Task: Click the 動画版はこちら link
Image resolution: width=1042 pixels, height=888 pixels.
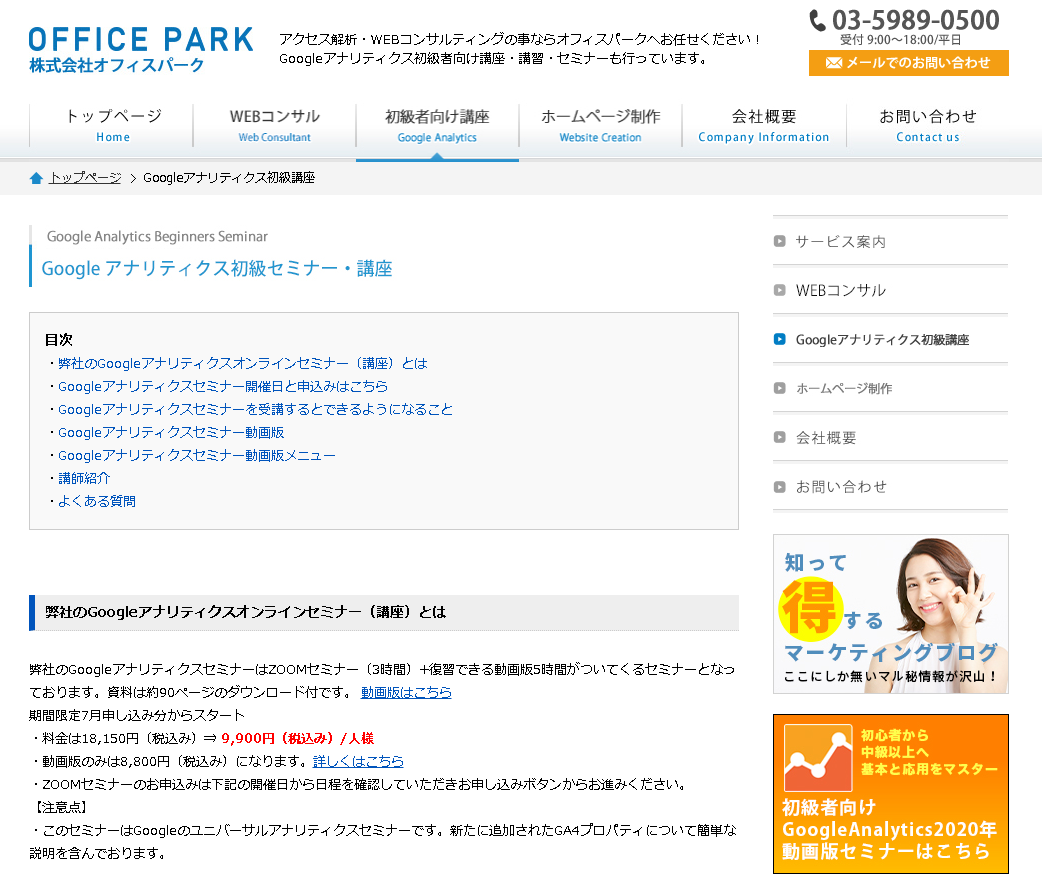Action: point(406,692)
